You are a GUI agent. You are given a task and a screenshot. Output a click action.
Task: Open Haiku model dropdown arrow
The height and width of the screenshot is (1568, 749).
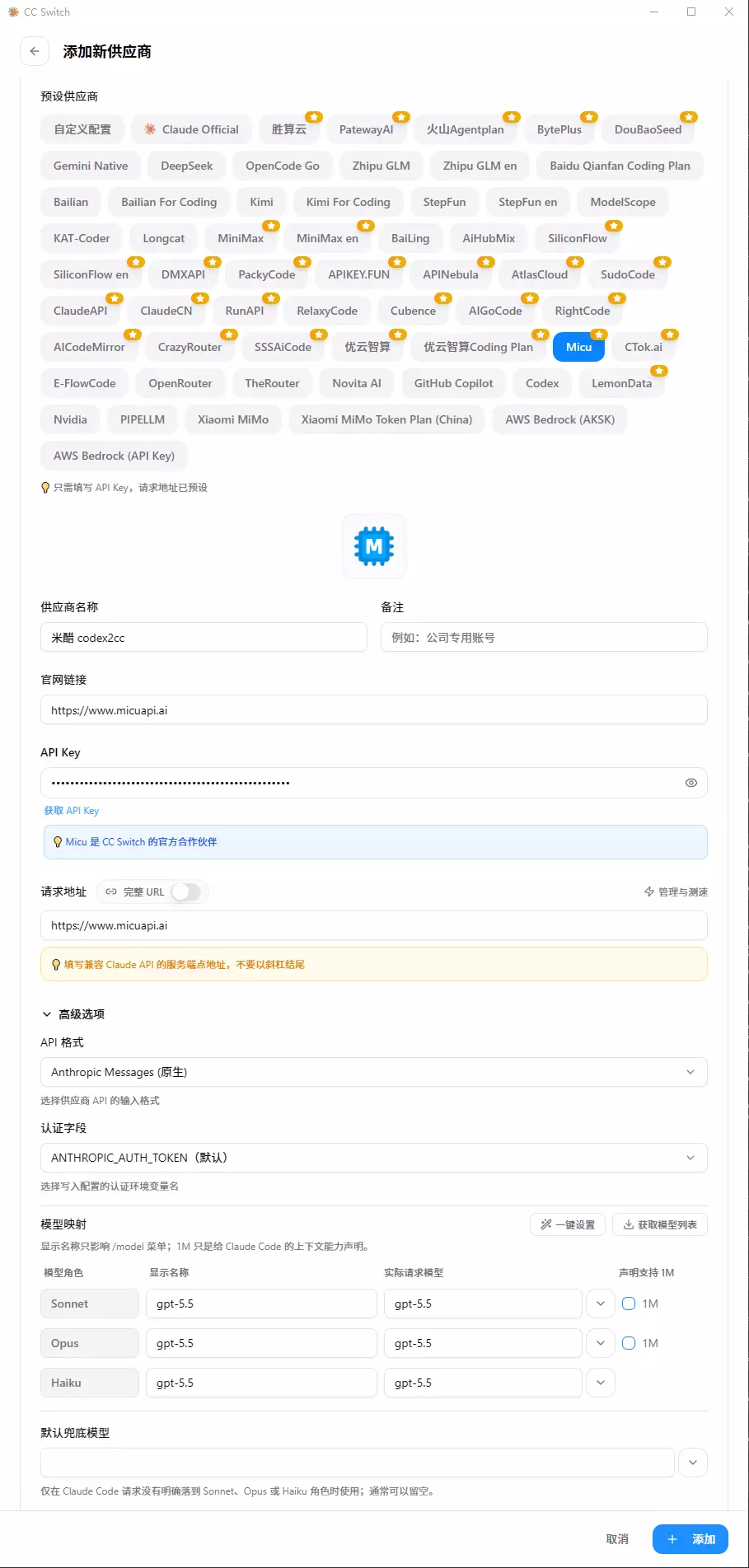click(601, 1383)
